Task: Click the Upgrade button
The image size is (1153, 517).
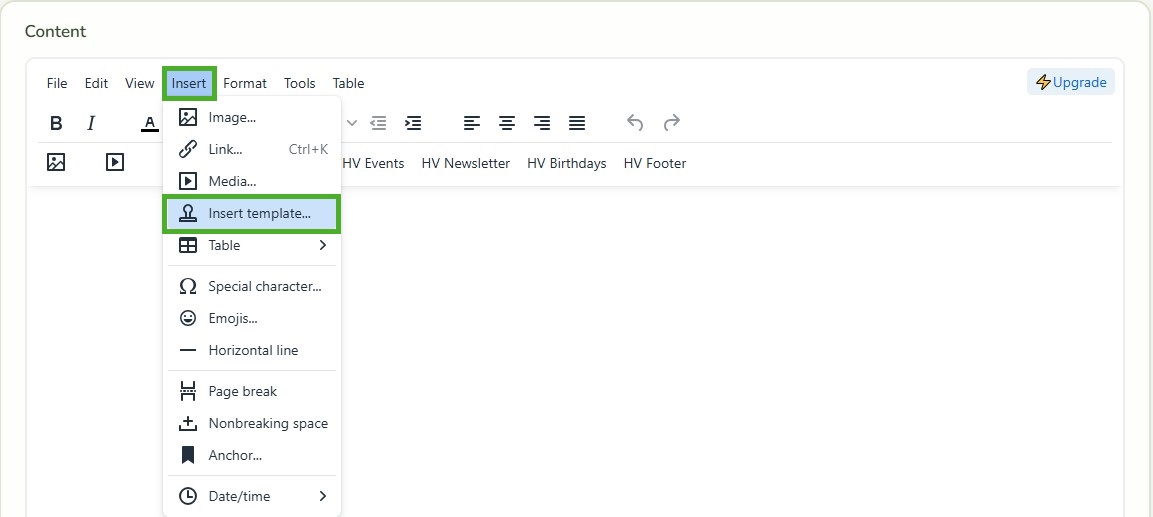Action: coord(1071,82)
